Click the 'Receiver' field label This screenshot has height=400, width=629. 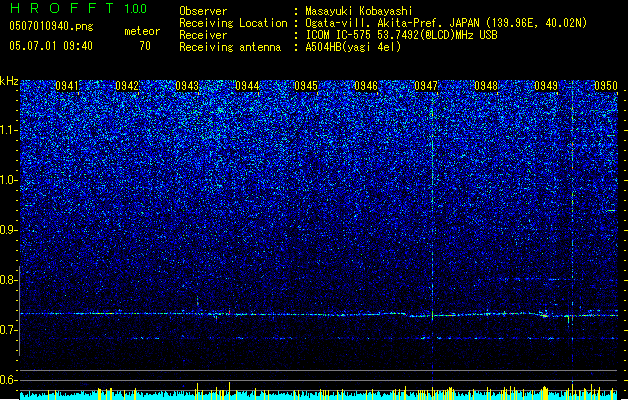pos(203,35)
